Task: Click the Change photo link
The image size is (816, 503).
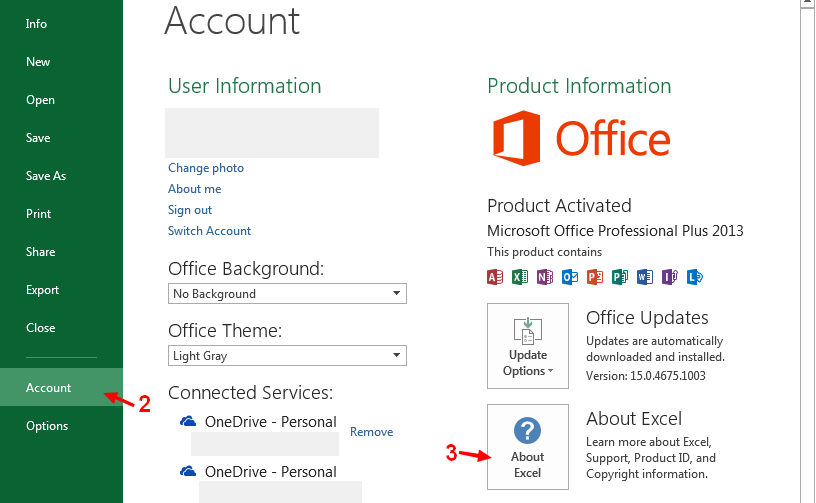Action: (206, 168)
